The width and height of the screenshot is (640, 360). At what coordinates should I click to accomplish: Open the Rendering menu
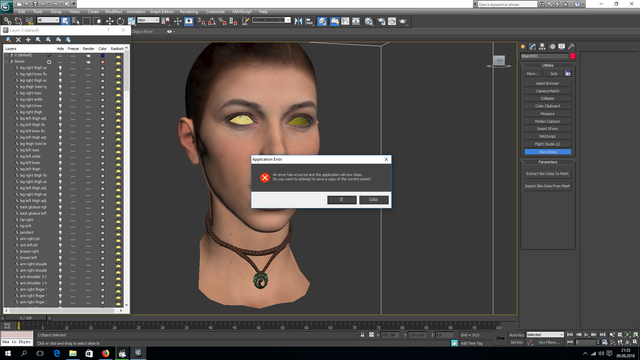coord(189,11)
